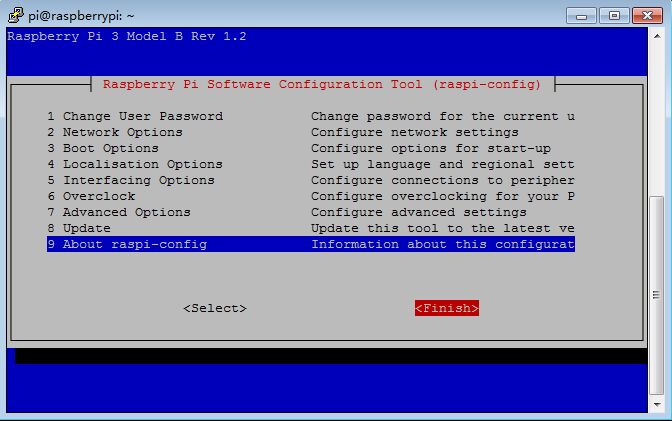Click the vertical scrollbar thumb
Screen dimensions: 672x421
click(657, 295)
